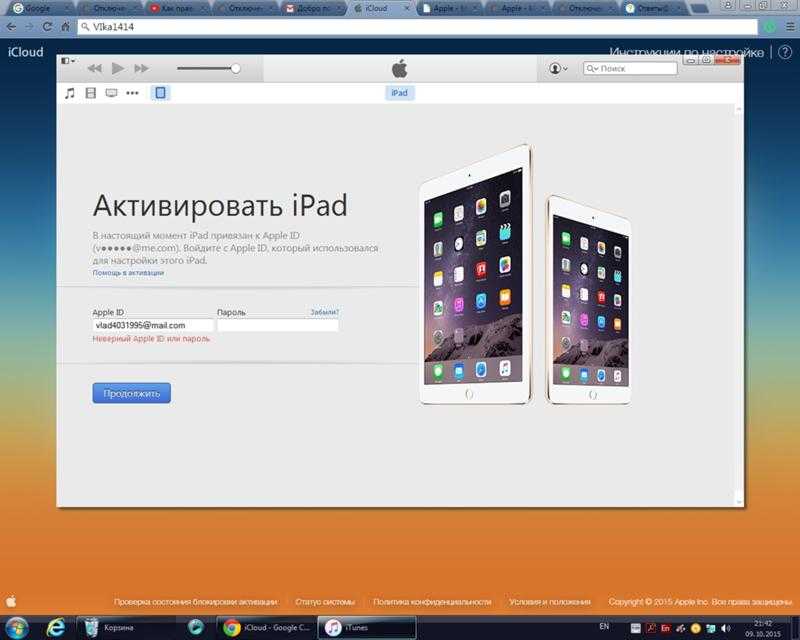Click the Помощь в активации link
Viewport: 800px width, 640px height.
coord(128,273)
